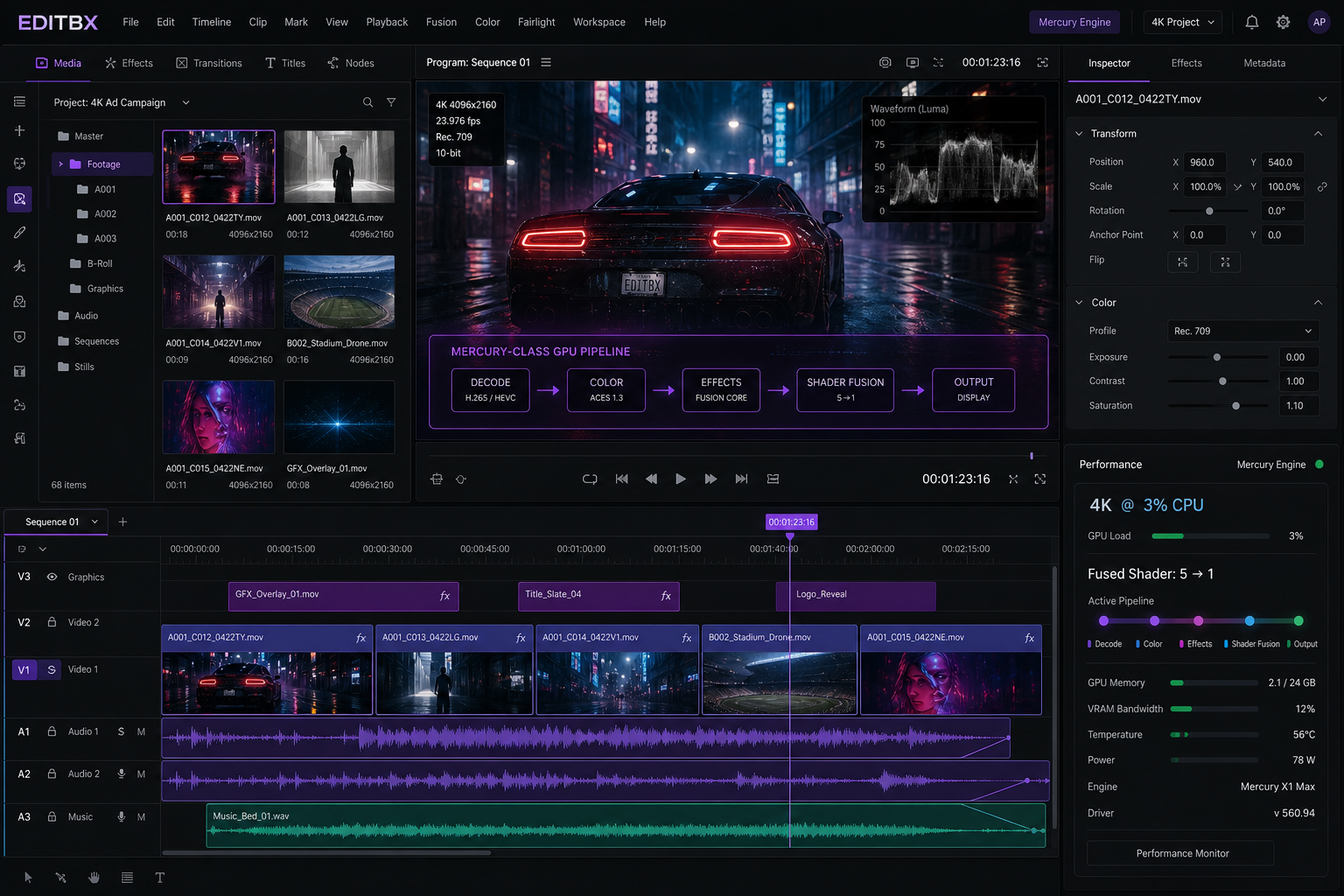Select the Hand tool below timeline
This screenshot has width=1344, height=896.
click(94, 878)
